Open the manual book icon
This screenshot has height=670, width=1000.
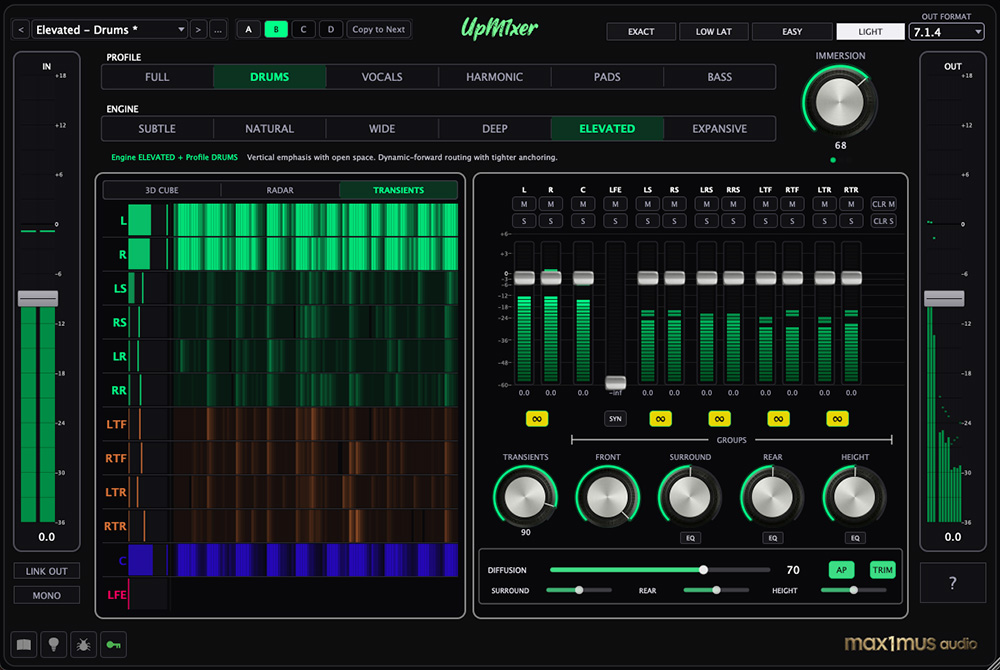point(22,645)
